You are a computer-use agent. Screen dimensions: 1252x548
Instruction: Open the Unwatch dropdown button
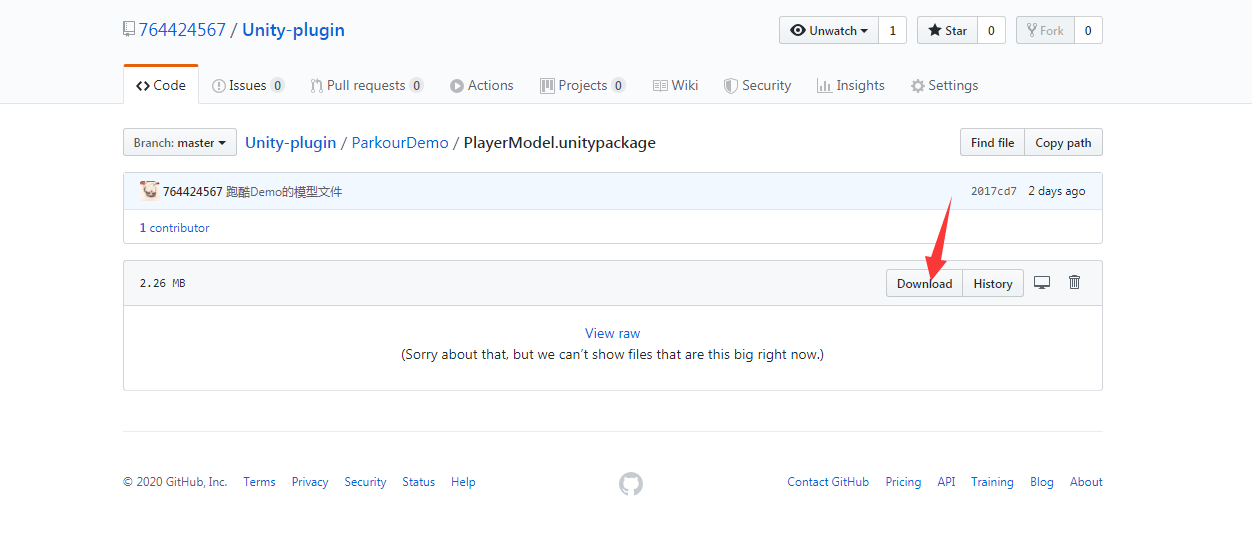[829, 31]
